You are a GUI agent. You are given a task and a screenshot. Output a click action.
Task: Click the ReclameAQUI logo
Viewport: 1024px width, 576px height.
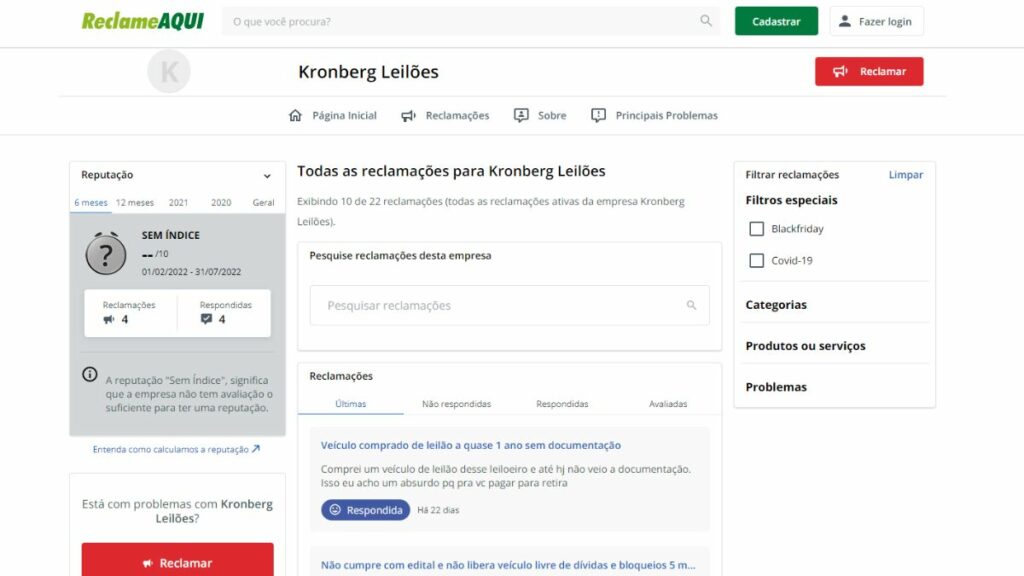click(x=143, y=21)
